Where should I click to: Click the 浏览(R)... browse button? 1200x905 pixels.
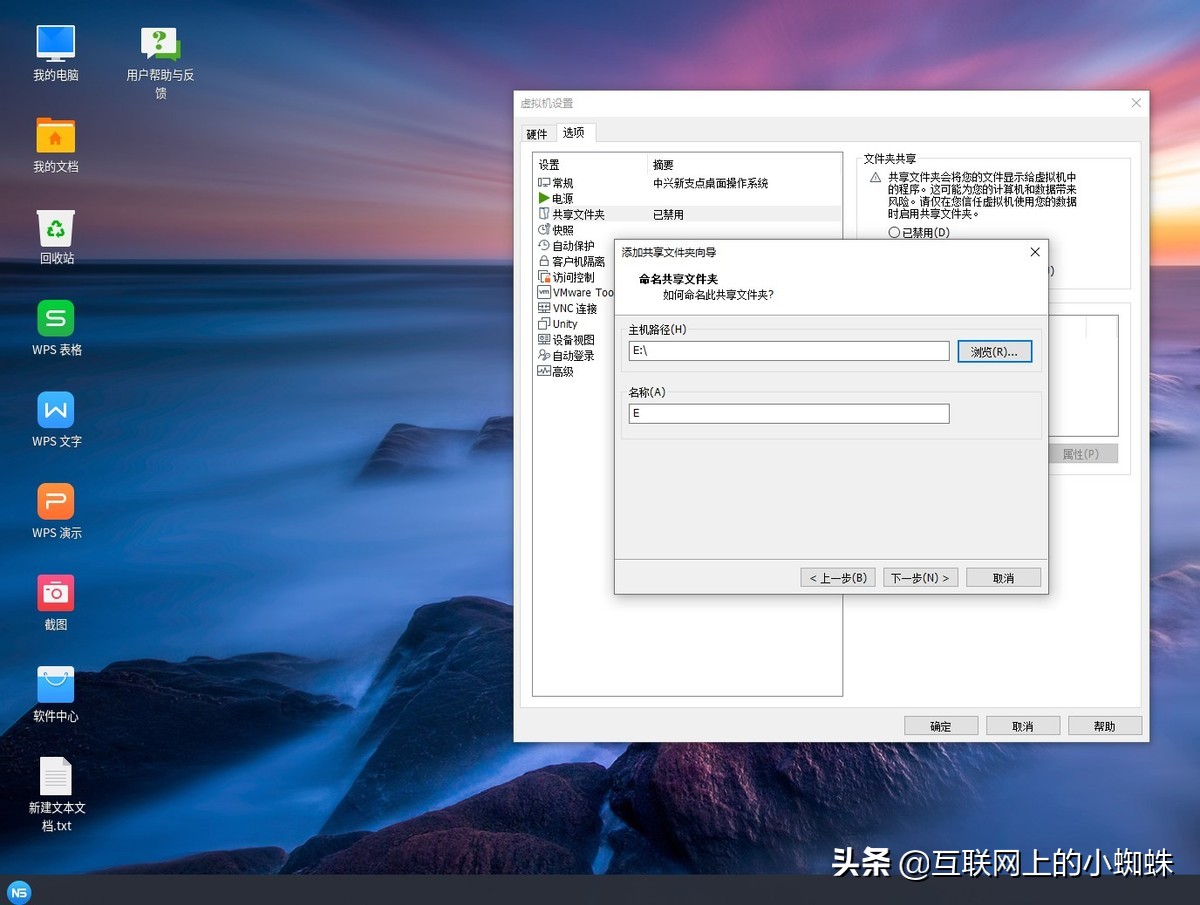click(994, 351)
